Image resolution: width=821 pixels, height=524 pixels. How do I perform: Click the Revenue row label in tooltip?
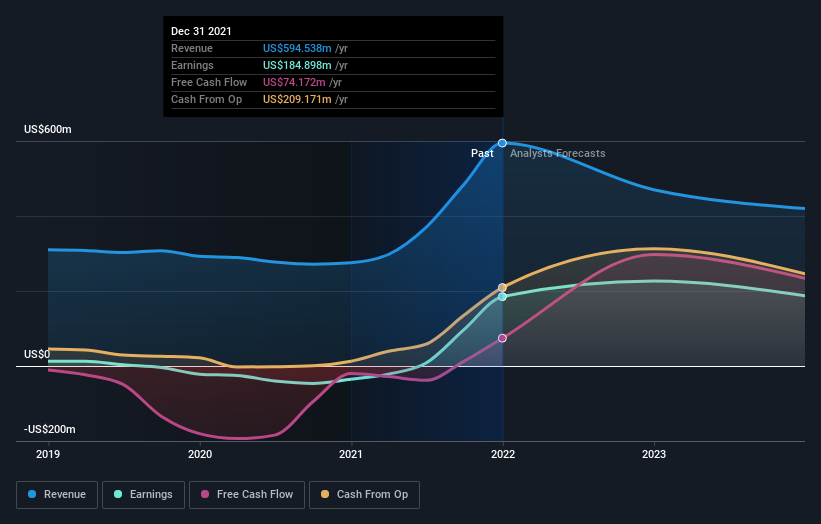[192, 48]
